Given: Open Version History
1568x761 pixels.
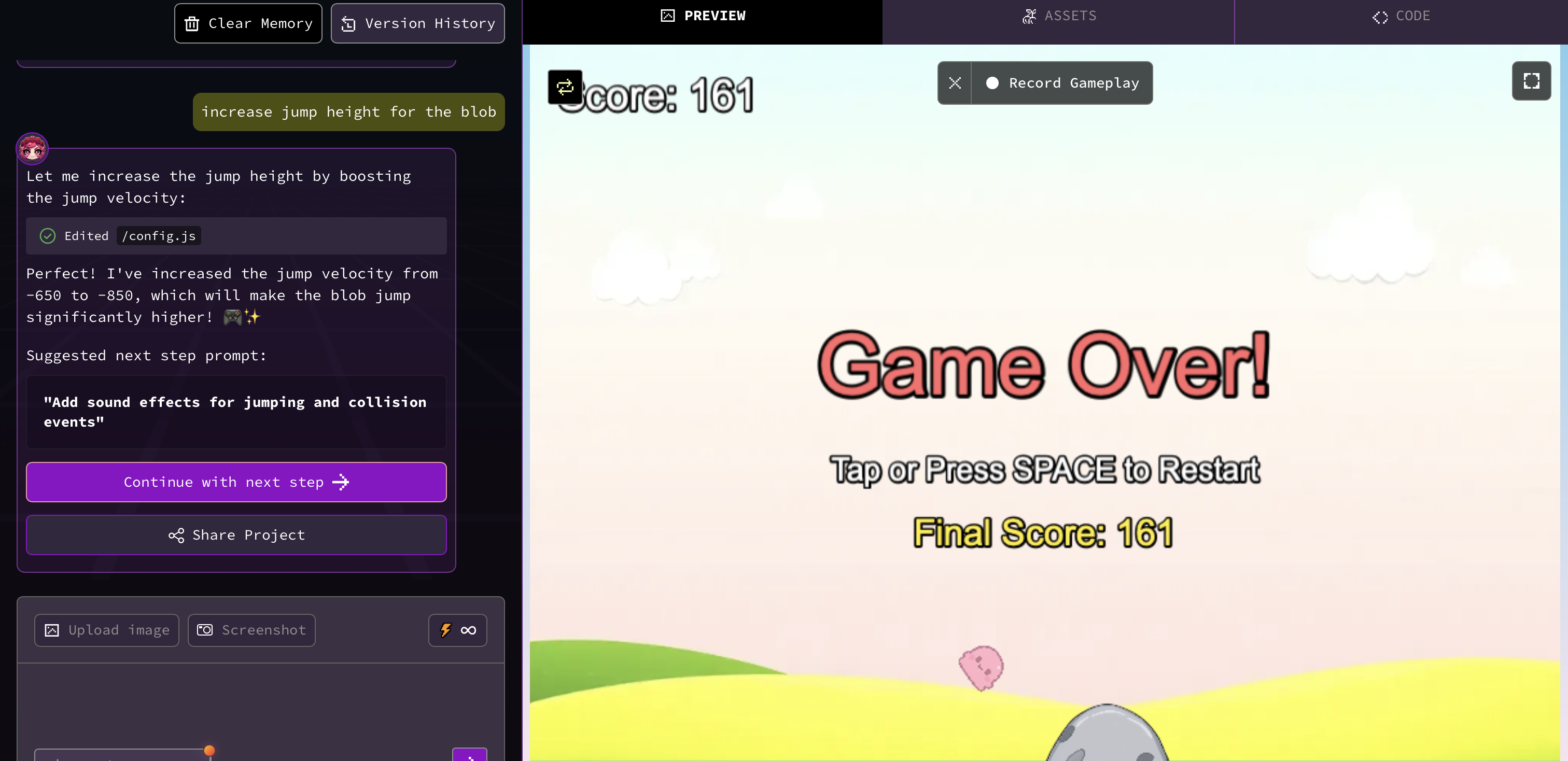Looking at the screenshot, I should pyautogui.click(x=417, y=23).
